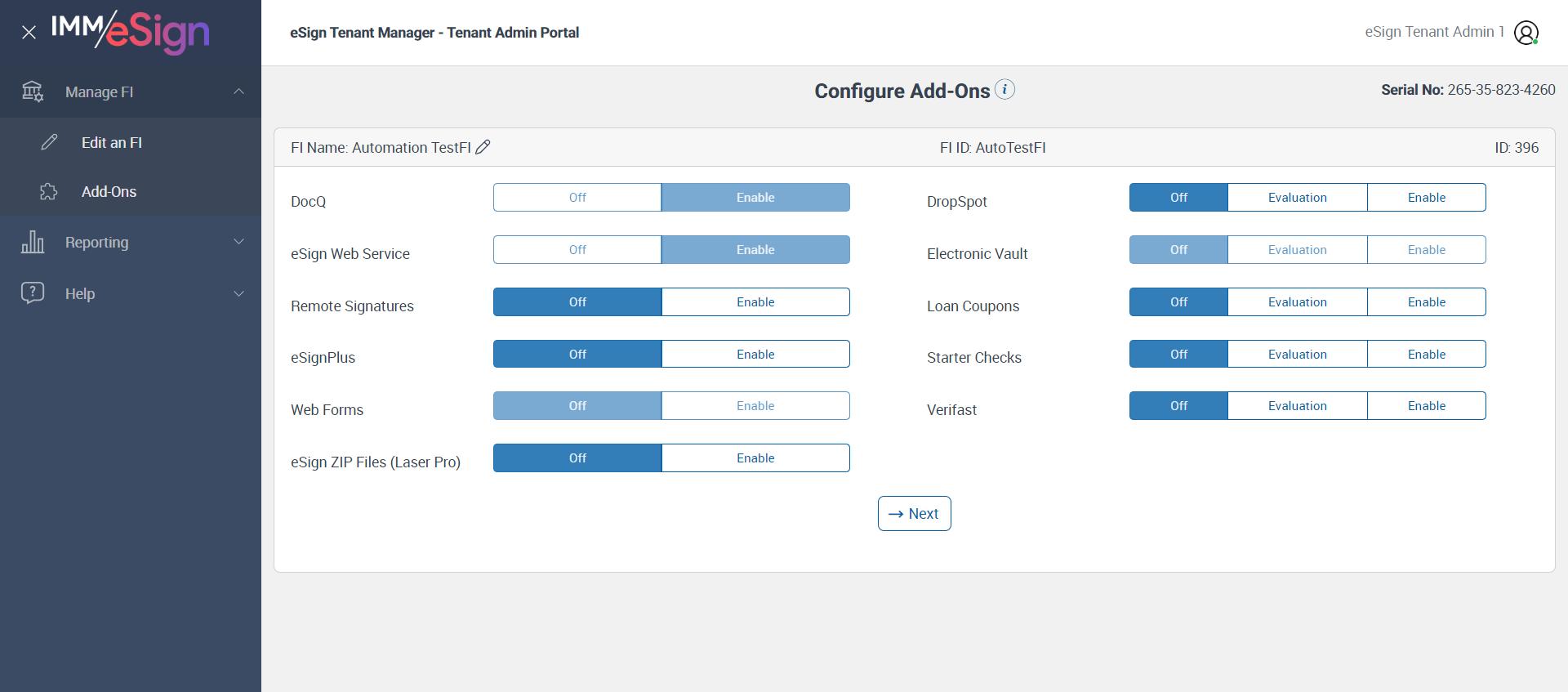Select the Add-Ons menu item

pyautogui.click(x=109, y=192)
